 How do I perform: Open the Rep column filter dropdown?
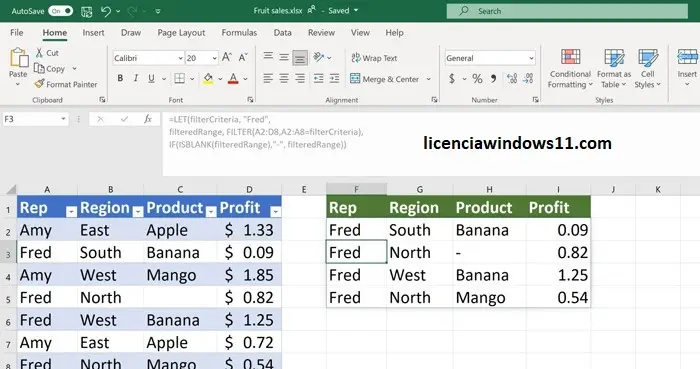[x=71, y=211]
